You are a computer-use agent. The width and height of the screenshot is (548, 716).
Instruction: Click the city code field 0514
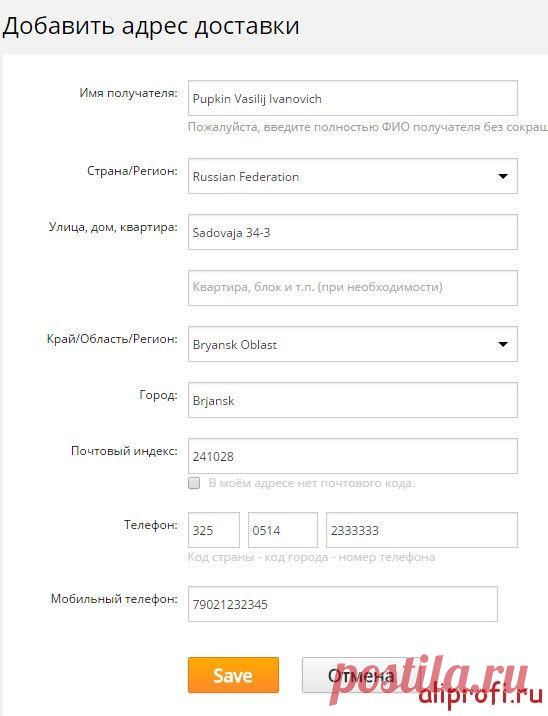(x=283, y=530)
